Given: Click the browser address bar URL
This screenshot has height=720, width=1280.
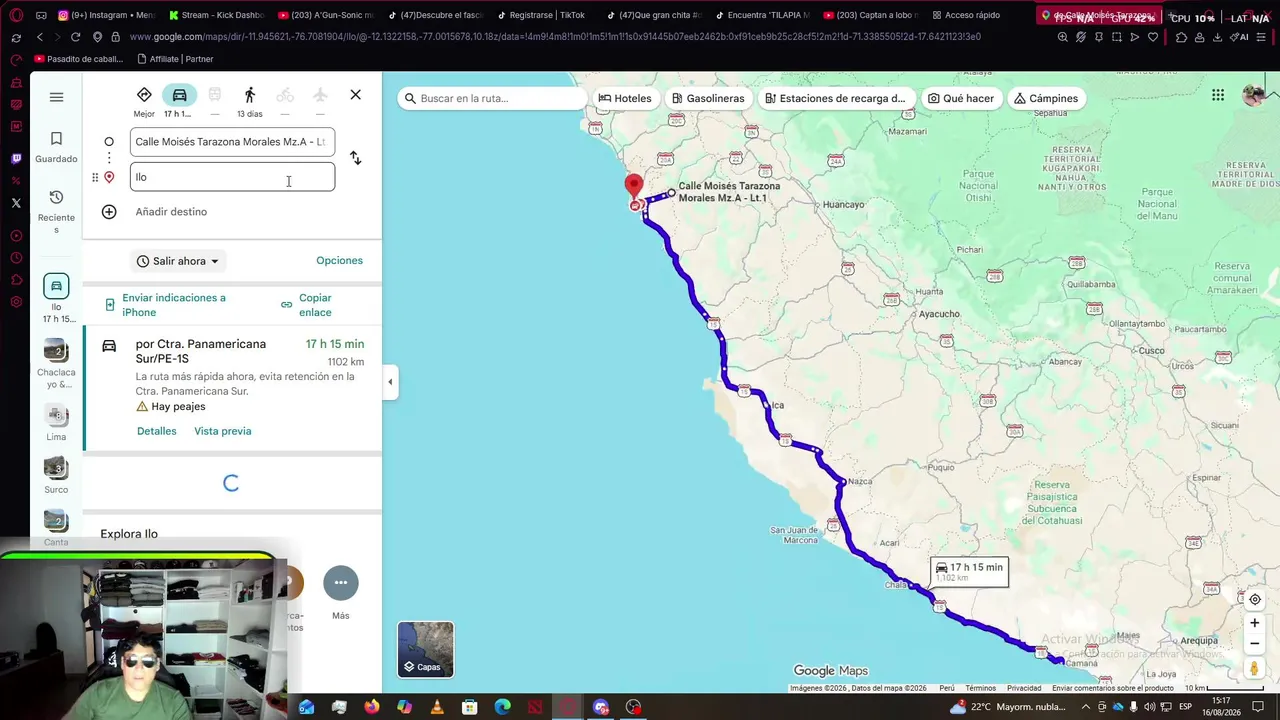Looking at the screenshot, I should click(555, 37).
